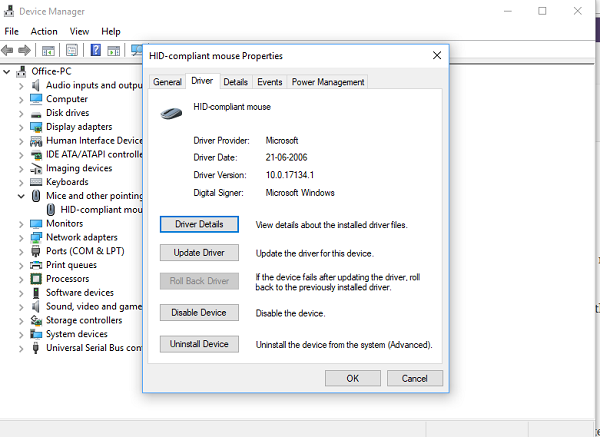Expand the Universal Serial Bus controllers node
This screenshot has height=437, width=600.
coord(21,348)
